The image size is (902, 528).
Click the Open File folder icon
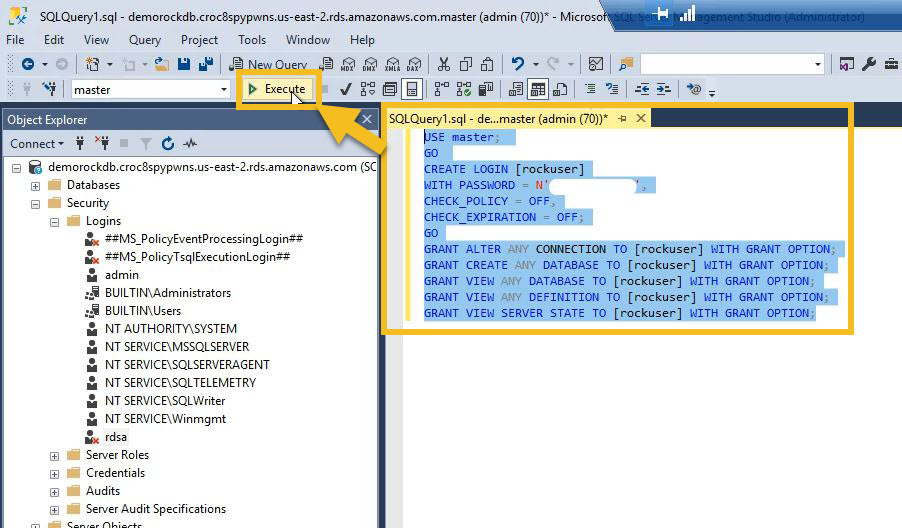tap(162, 64)
